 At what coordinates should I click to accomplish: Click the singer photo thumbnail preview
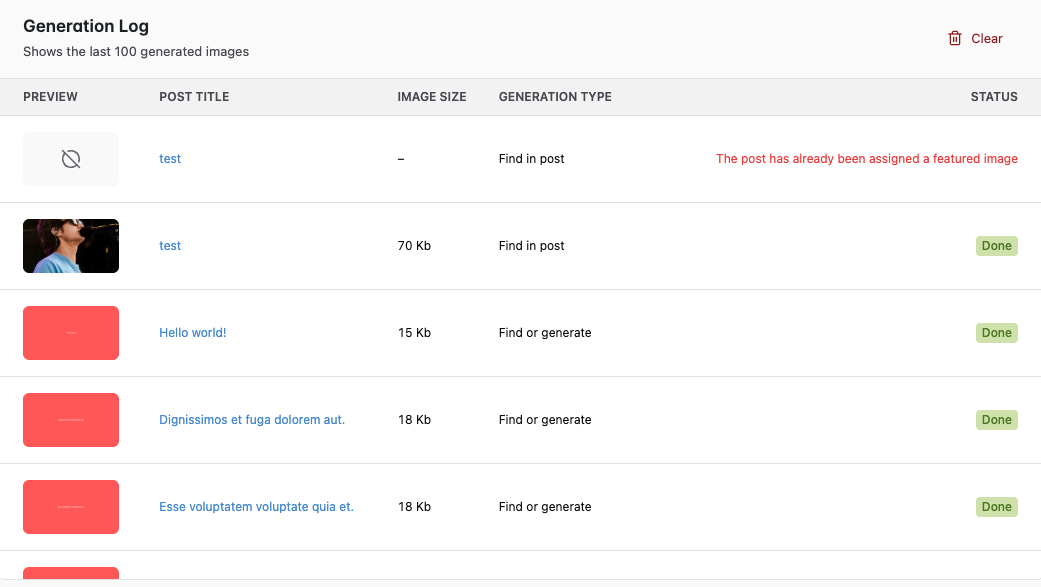click(71, 246)
